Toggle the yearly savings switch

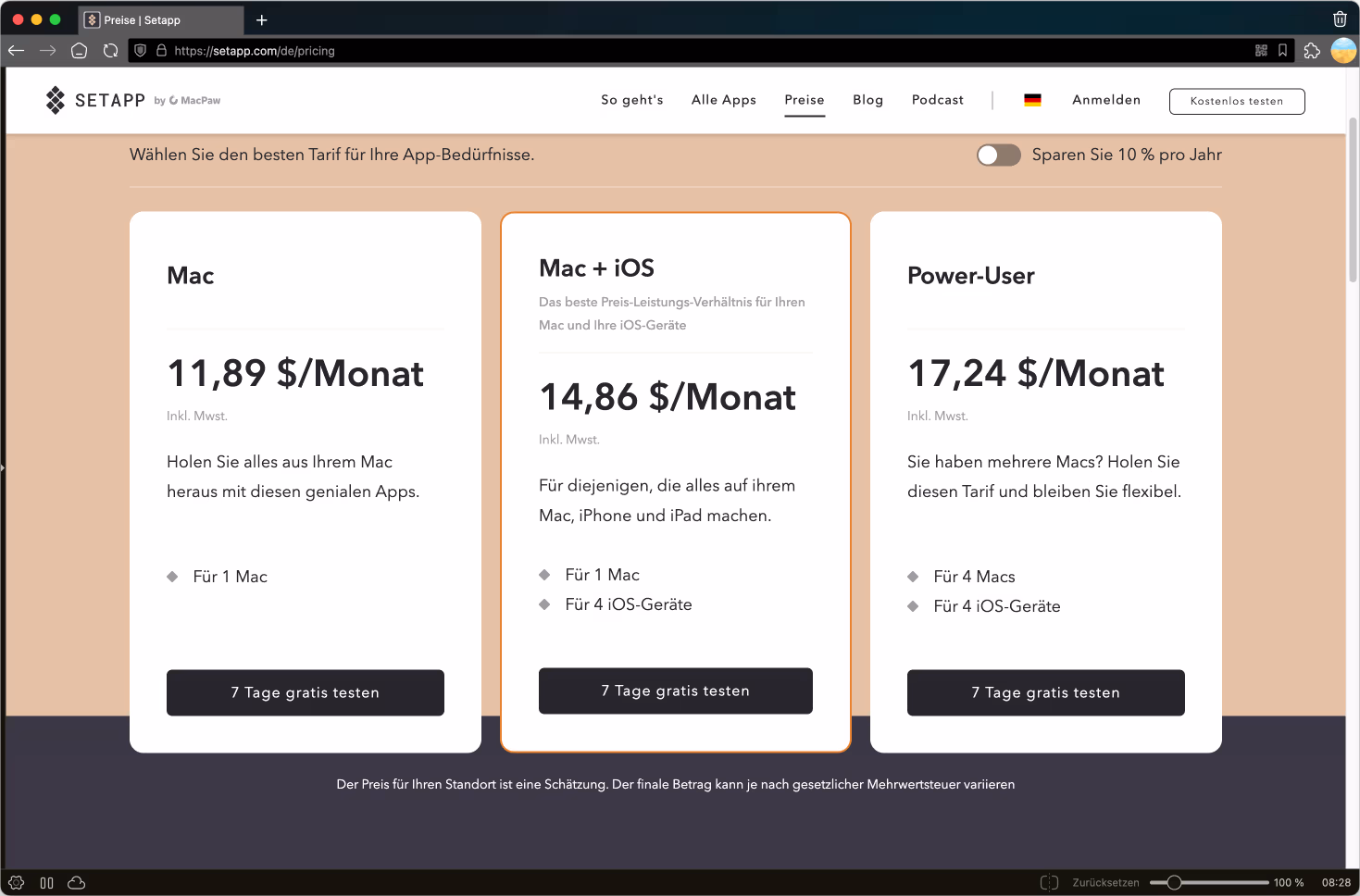[999, 155]
